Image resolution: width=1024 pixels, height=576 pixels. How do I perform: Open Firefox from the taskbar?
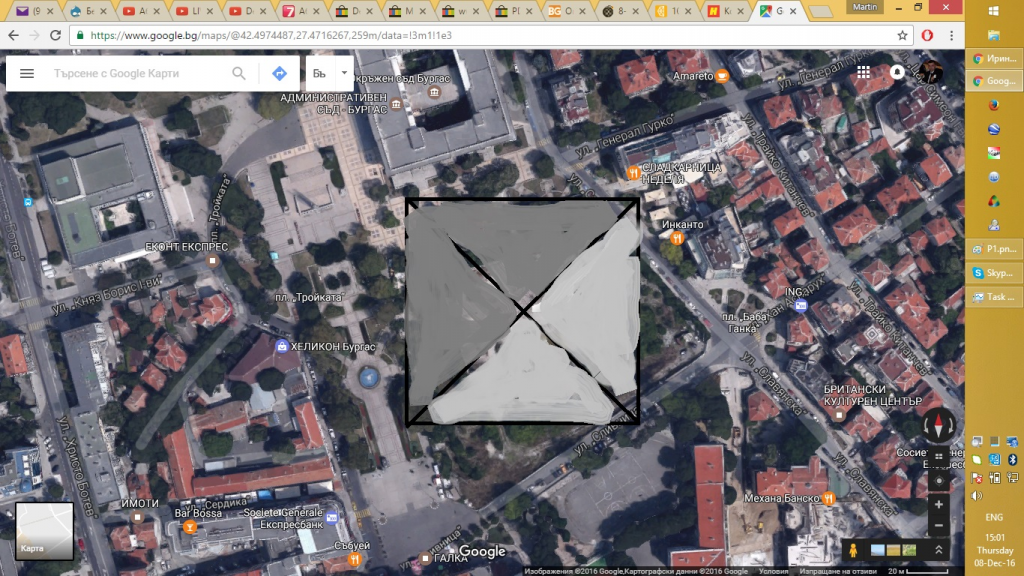(994, 105)
